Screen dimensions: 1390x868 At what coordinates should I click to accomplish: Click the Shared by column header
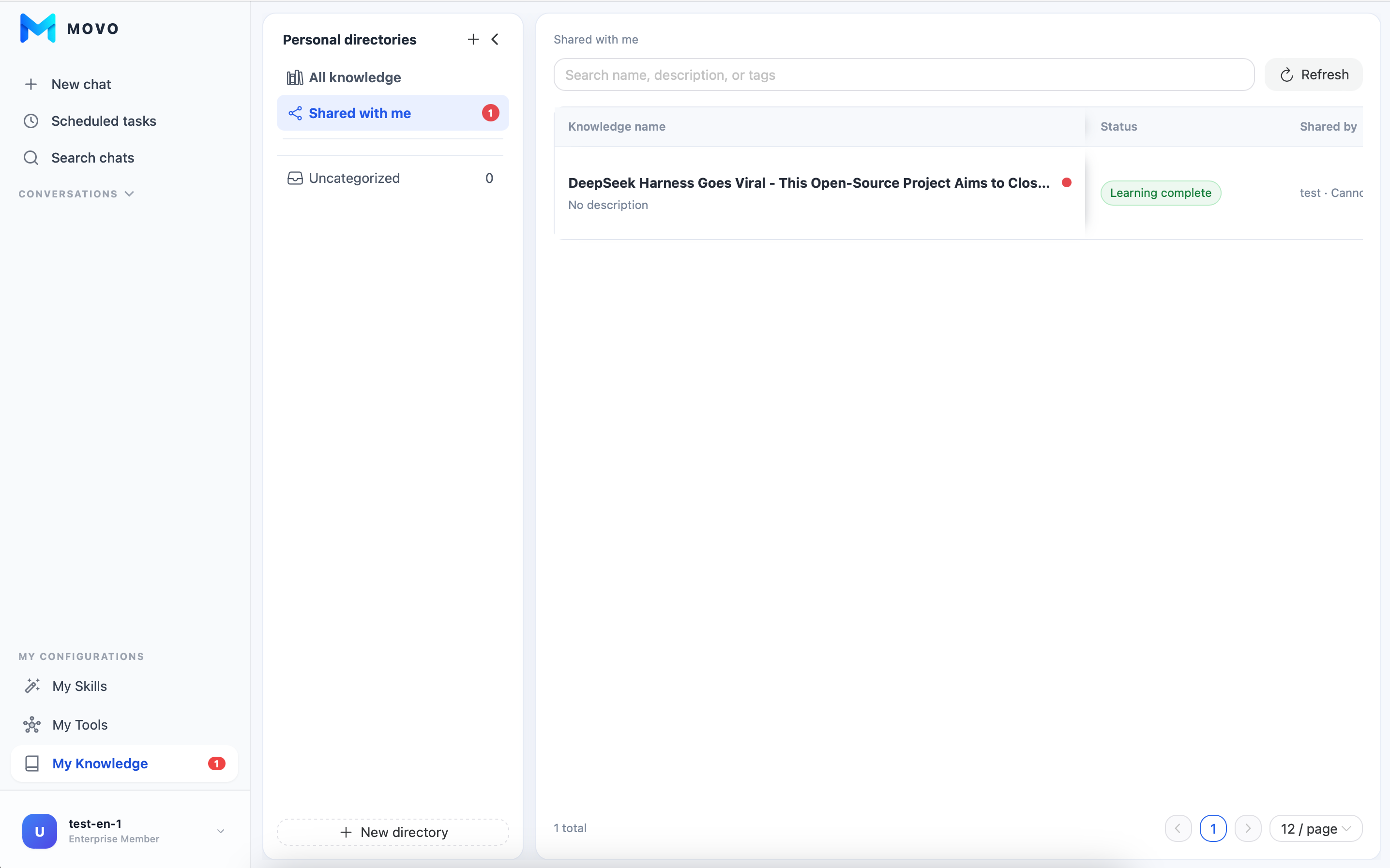tap(1328, 126)
